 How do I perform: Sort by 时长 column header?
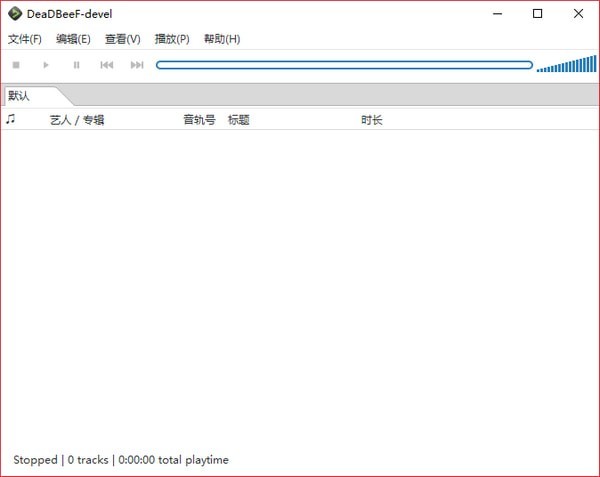372,120
